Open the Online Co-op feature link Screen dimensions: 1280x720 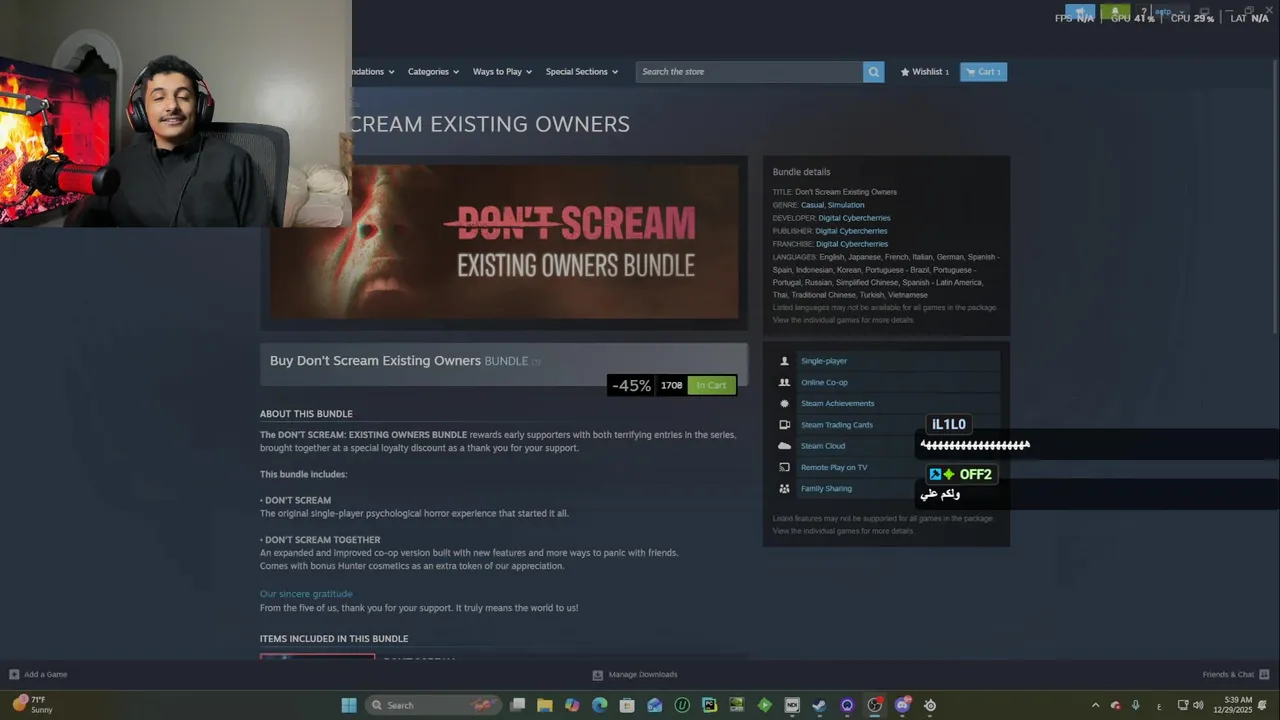click(x=824, y=382)
